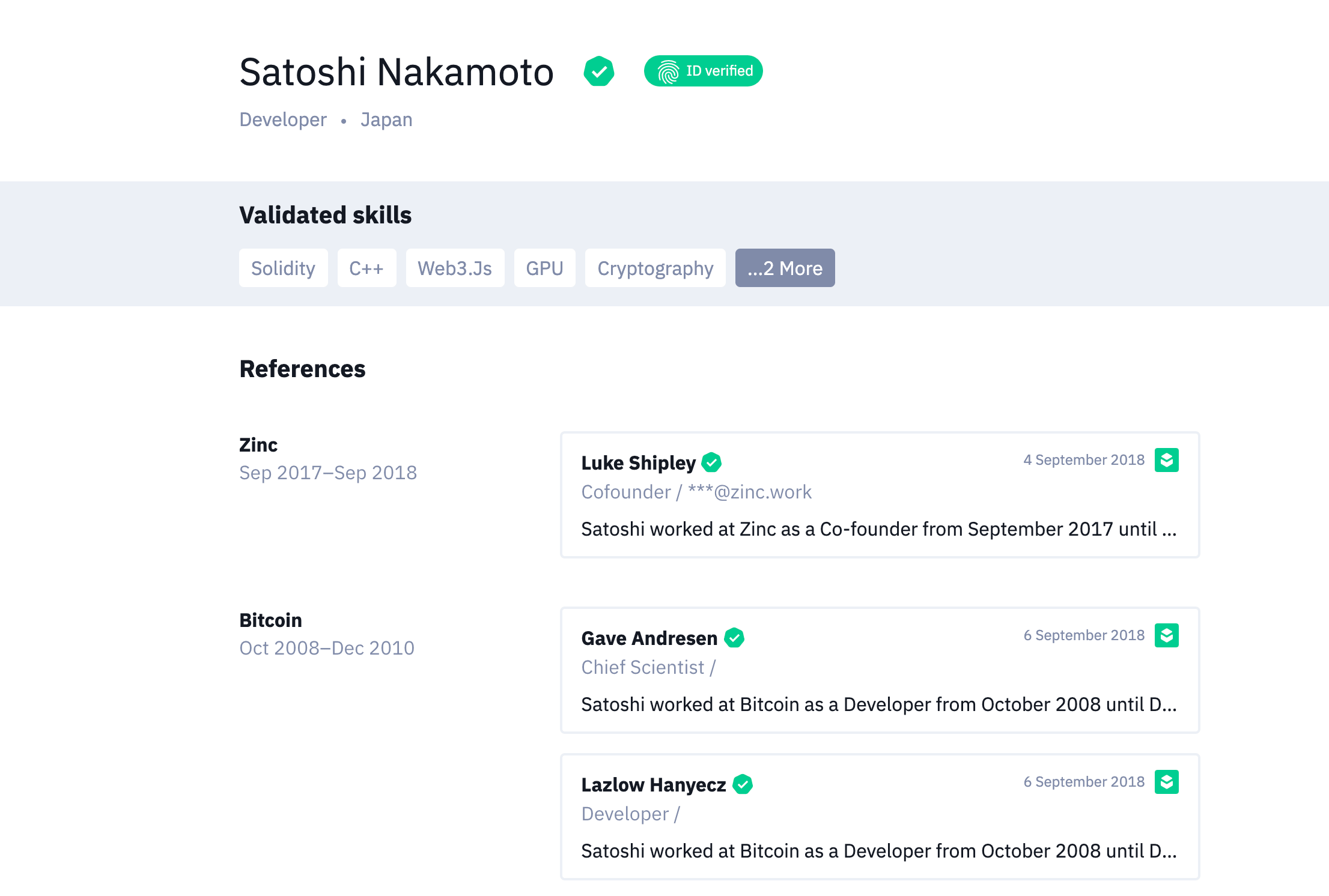Click the verified badge next to Lazlow Hanyecz
This screenshot has height=896, width=1329.
click(743, 784)
